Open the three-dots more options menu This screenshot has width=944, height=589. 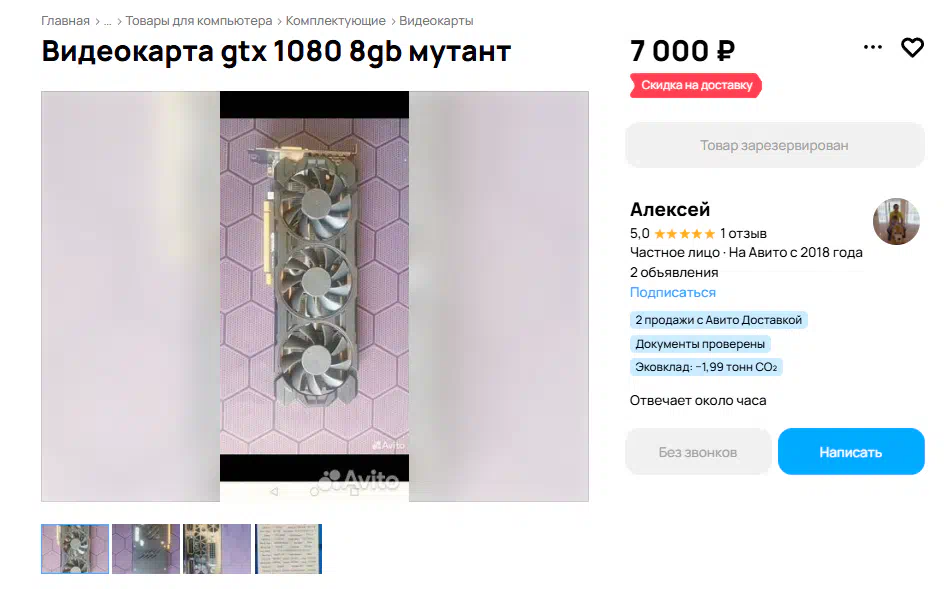tap(872, 47)
